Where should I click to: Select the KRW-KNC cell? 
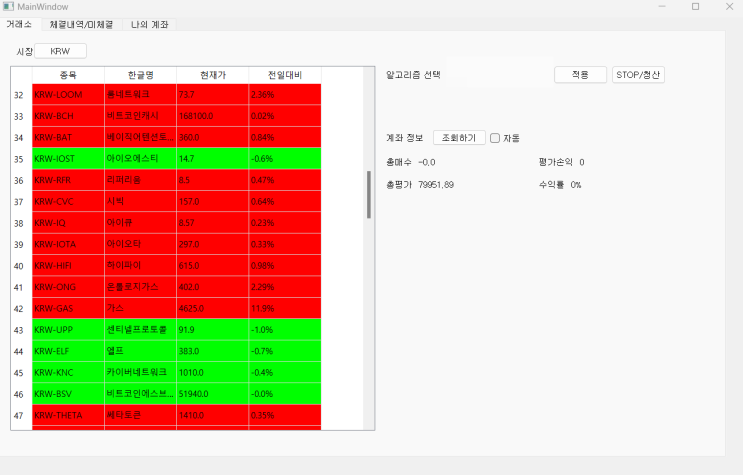pos(68,372)
